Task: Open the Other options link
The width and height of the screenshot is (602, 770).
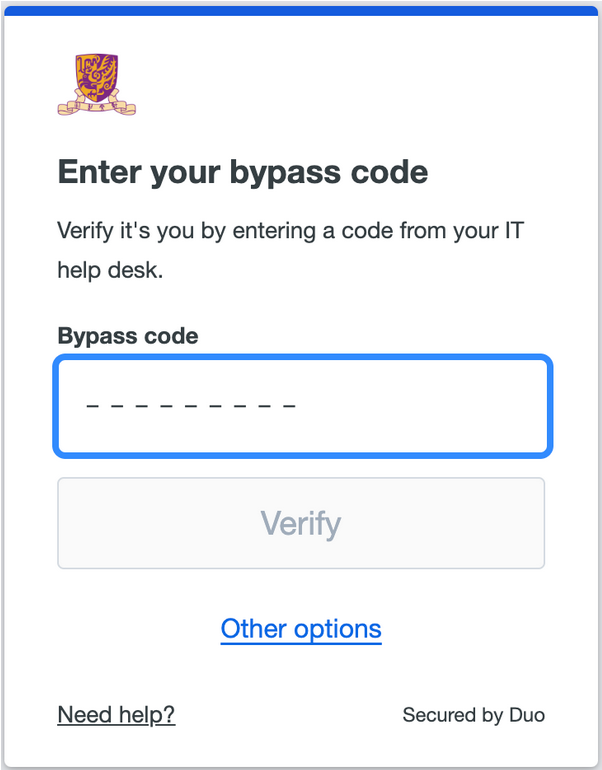Action: pos(301,629)
